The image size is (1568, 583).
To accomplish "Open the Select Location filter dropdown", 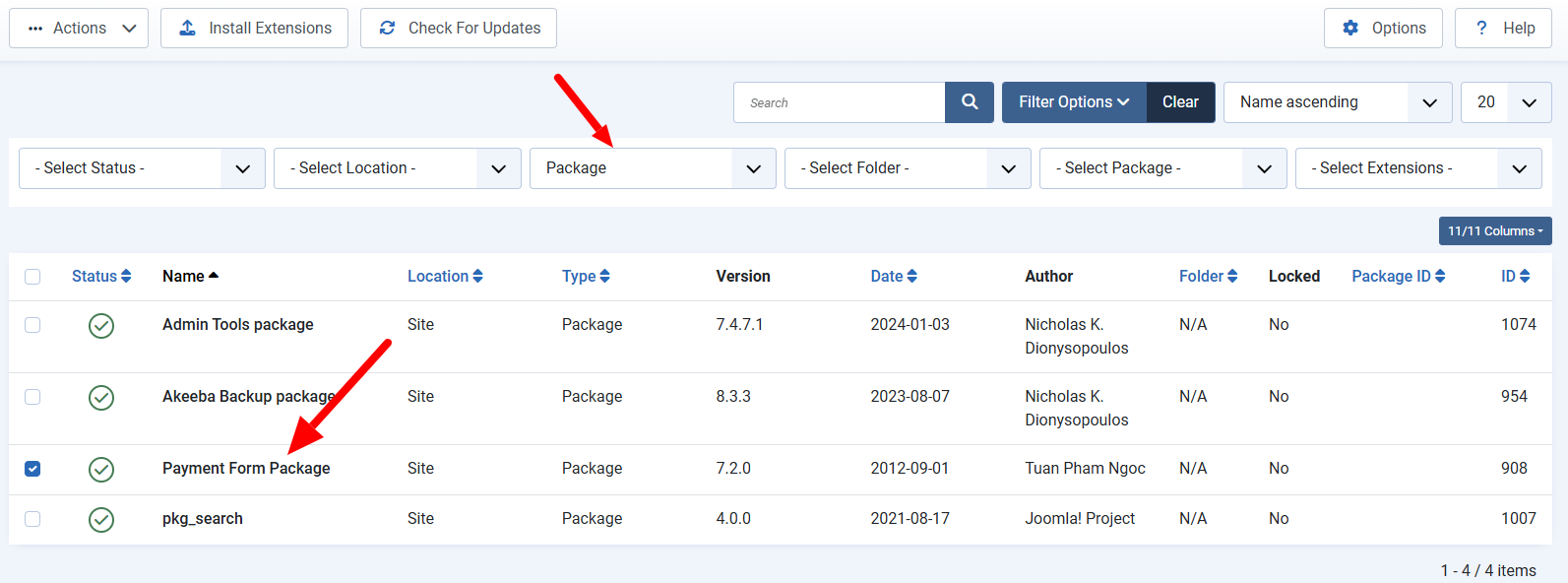I will click(x=398, y=168).
